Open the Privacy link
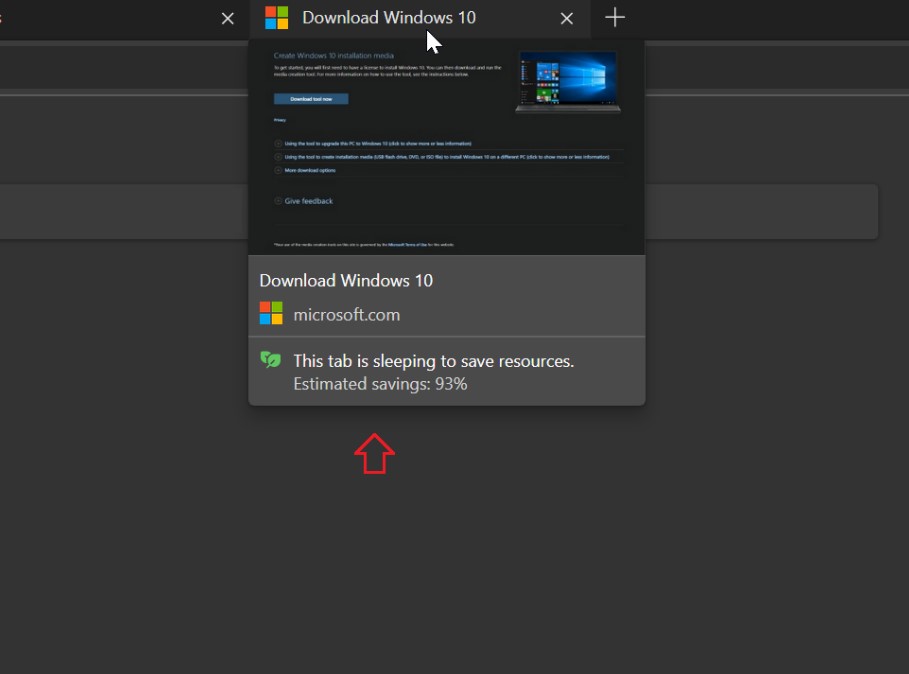The image size is (909, 674). click(278, 120)
